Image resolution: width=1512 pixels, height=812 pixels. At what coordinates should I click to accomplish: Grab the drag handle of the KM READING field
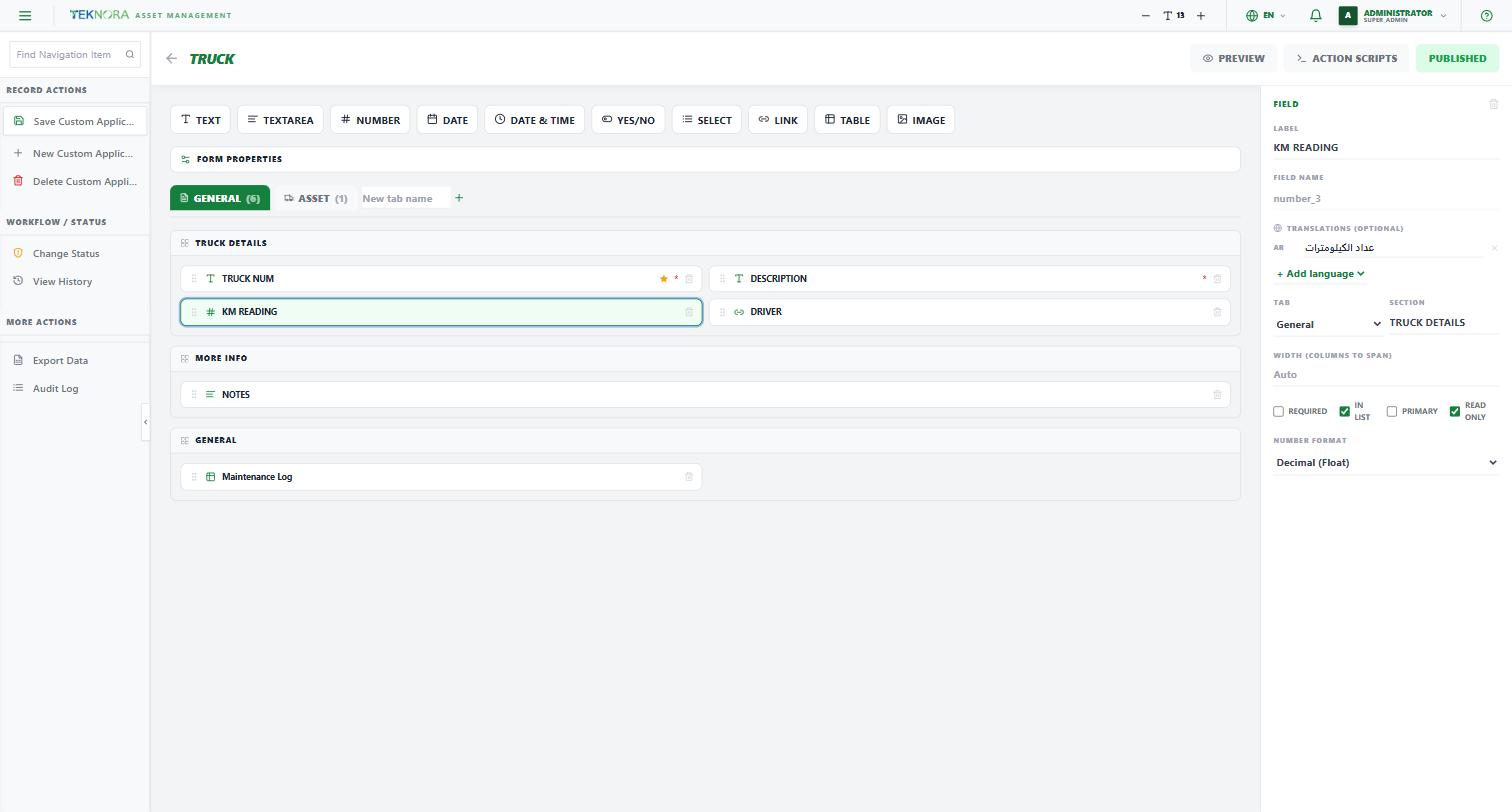tap(194, 312)
